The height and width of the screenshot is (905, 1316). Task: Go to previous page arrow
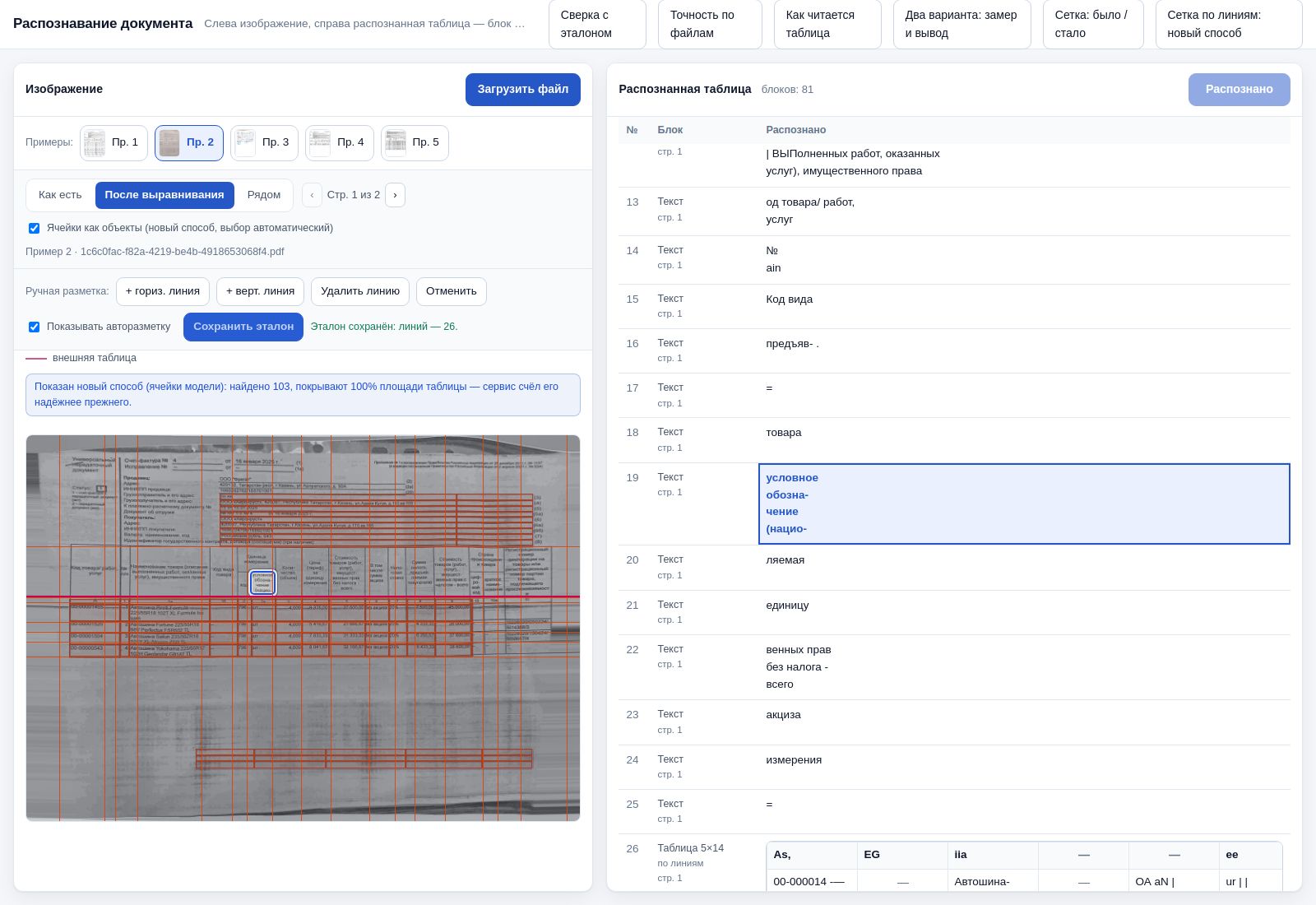[312, 195]
